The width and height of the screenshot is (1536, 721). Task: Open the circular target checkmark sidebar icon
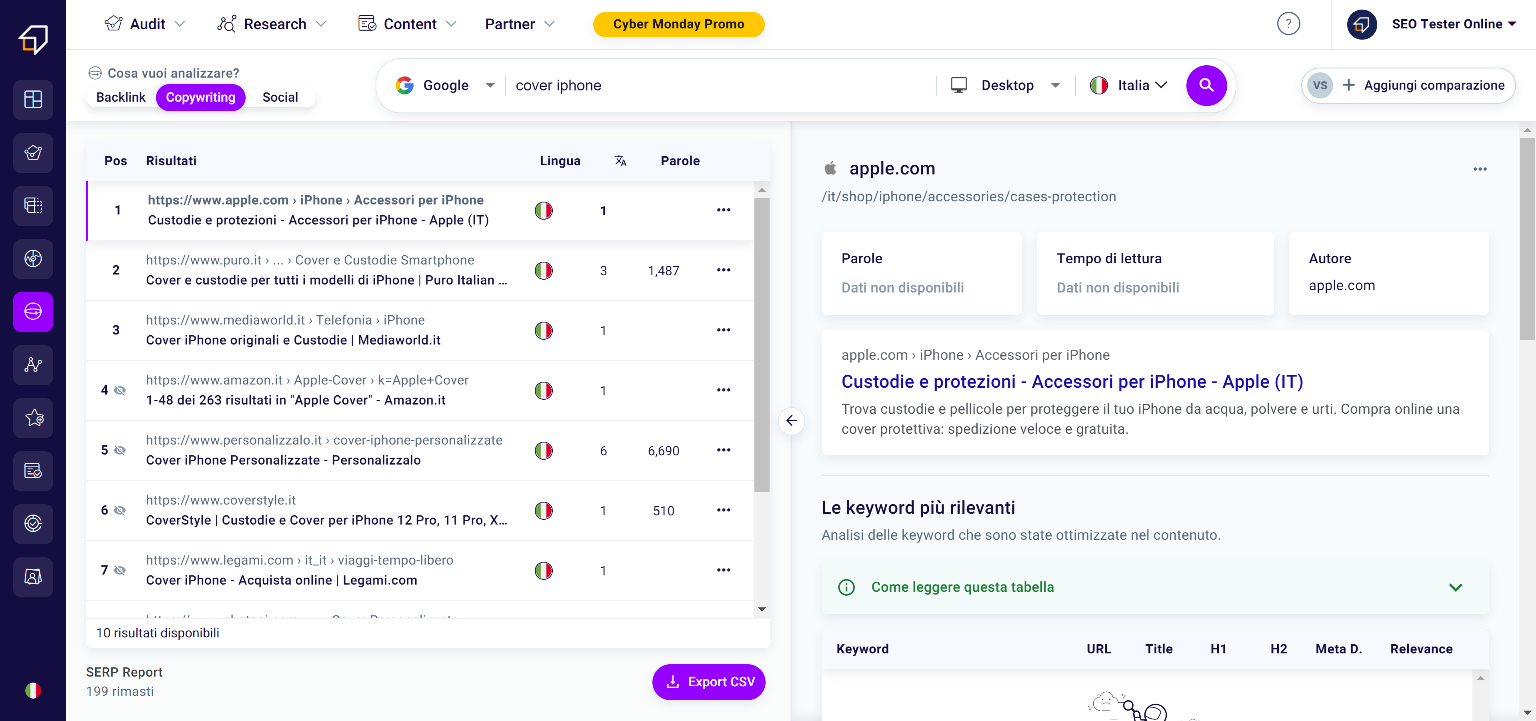[x=33, y=523]
